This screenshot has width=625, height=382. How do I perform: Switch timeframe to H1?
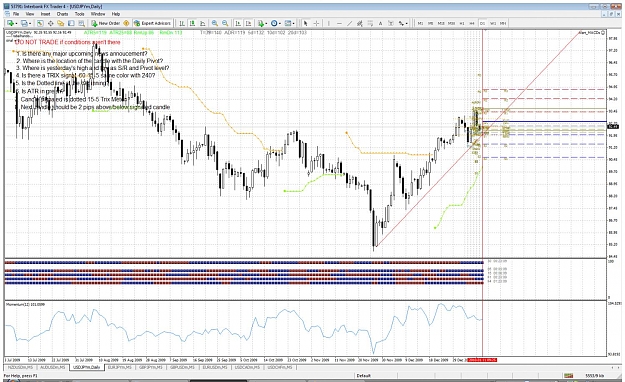(x=462, y=23)
